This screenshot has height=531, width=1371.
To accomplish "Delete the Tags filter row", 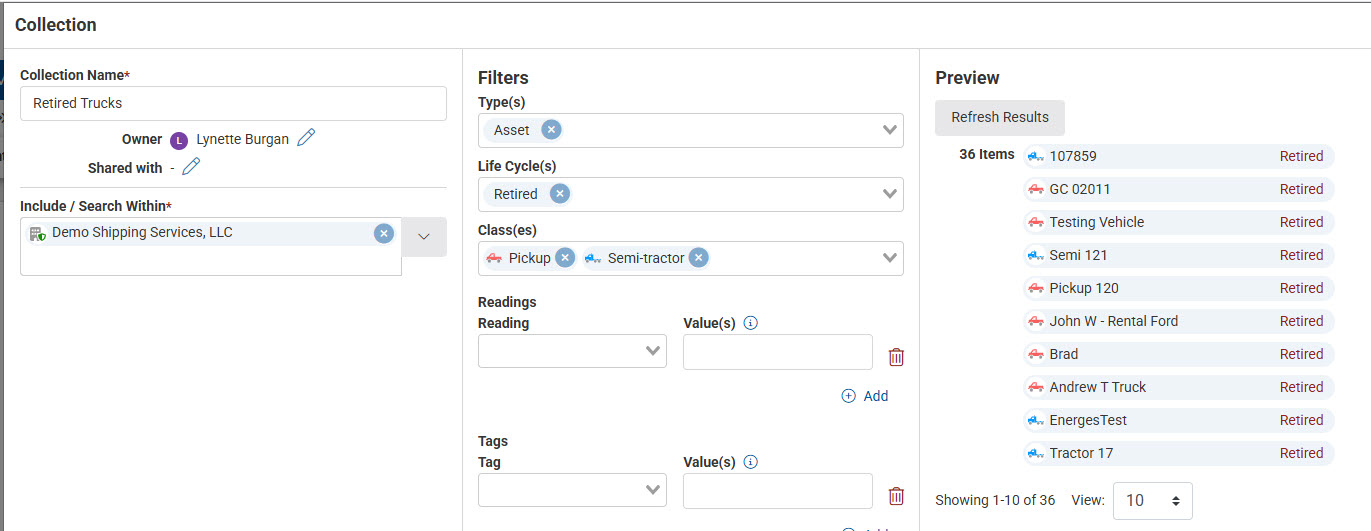I will pos(896,496).
